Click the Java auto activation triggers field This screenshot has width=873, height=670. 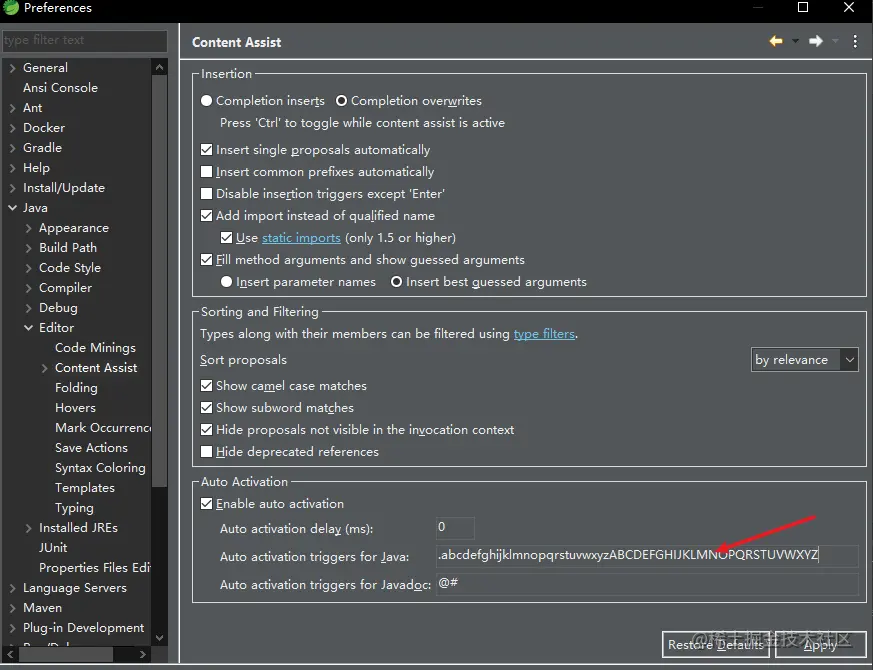(x=647, y=555)
